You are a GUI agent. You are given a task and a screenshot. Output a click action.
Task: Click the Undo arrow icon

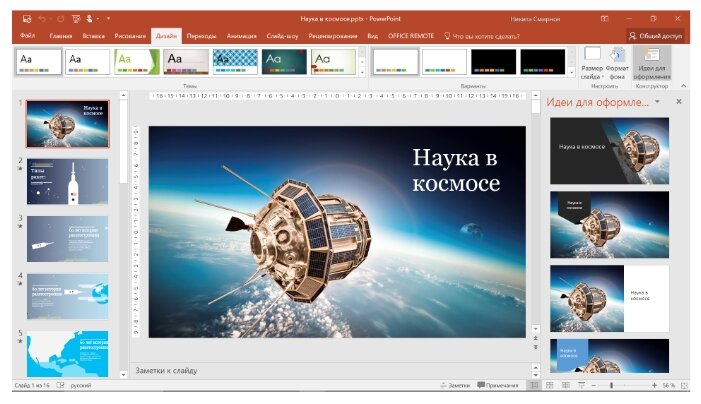tap(42, 19)
